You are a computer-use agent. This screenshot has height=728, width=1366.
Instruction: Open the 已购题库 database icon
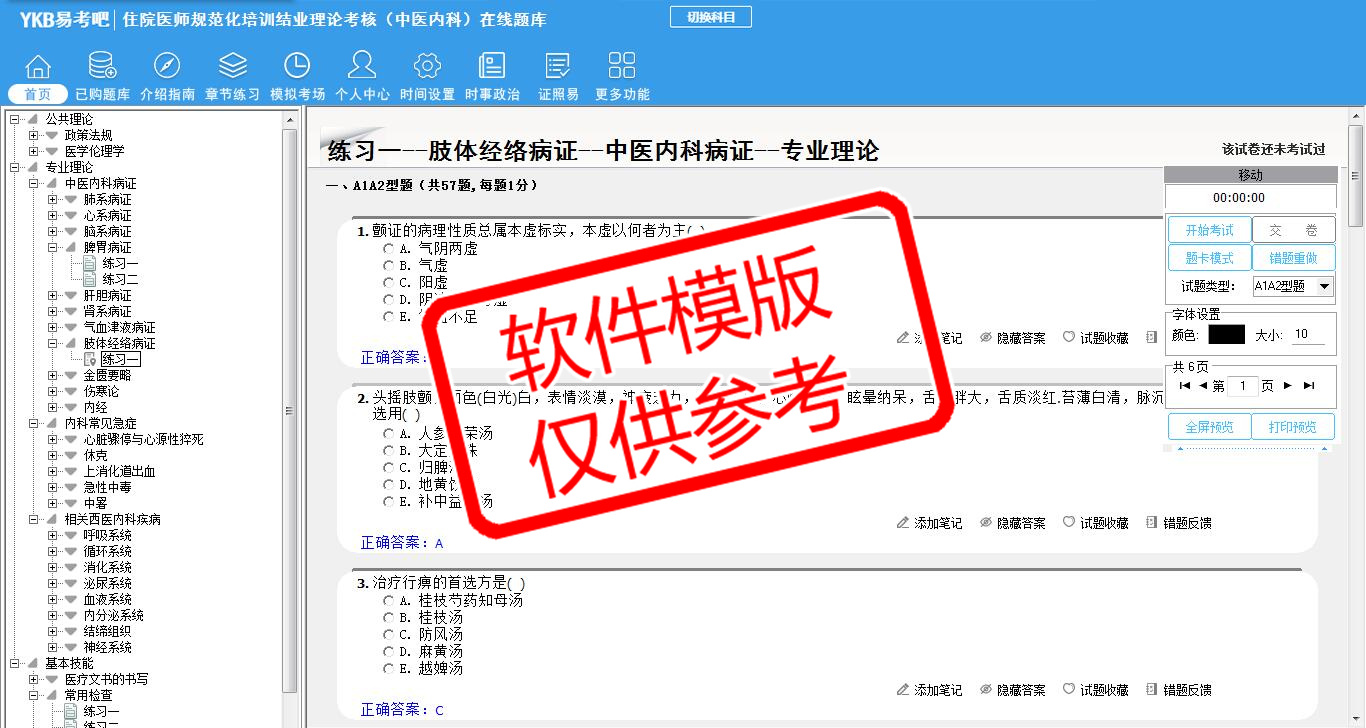coord(102,66)
